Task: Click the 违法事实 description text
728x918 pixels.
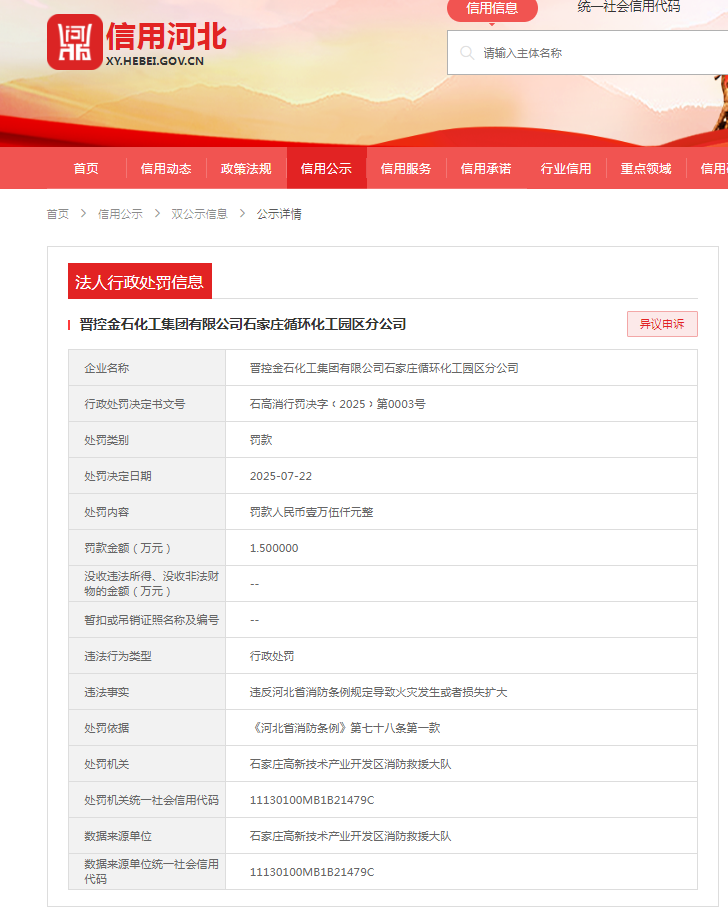Action: [378, 692]
